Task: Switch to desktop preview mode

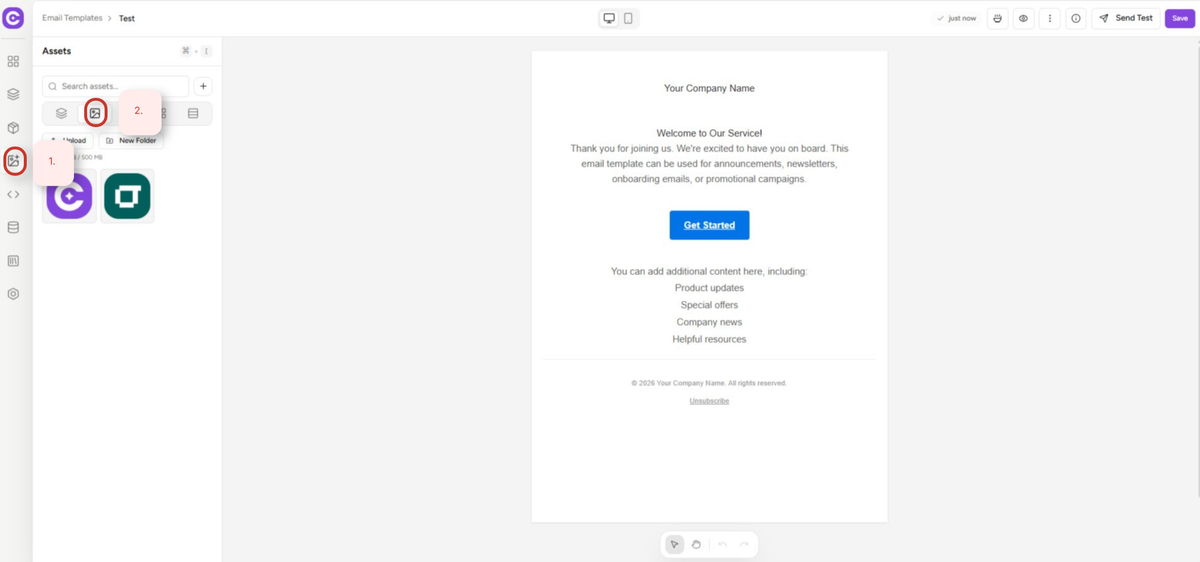Action: coord(609,18)
